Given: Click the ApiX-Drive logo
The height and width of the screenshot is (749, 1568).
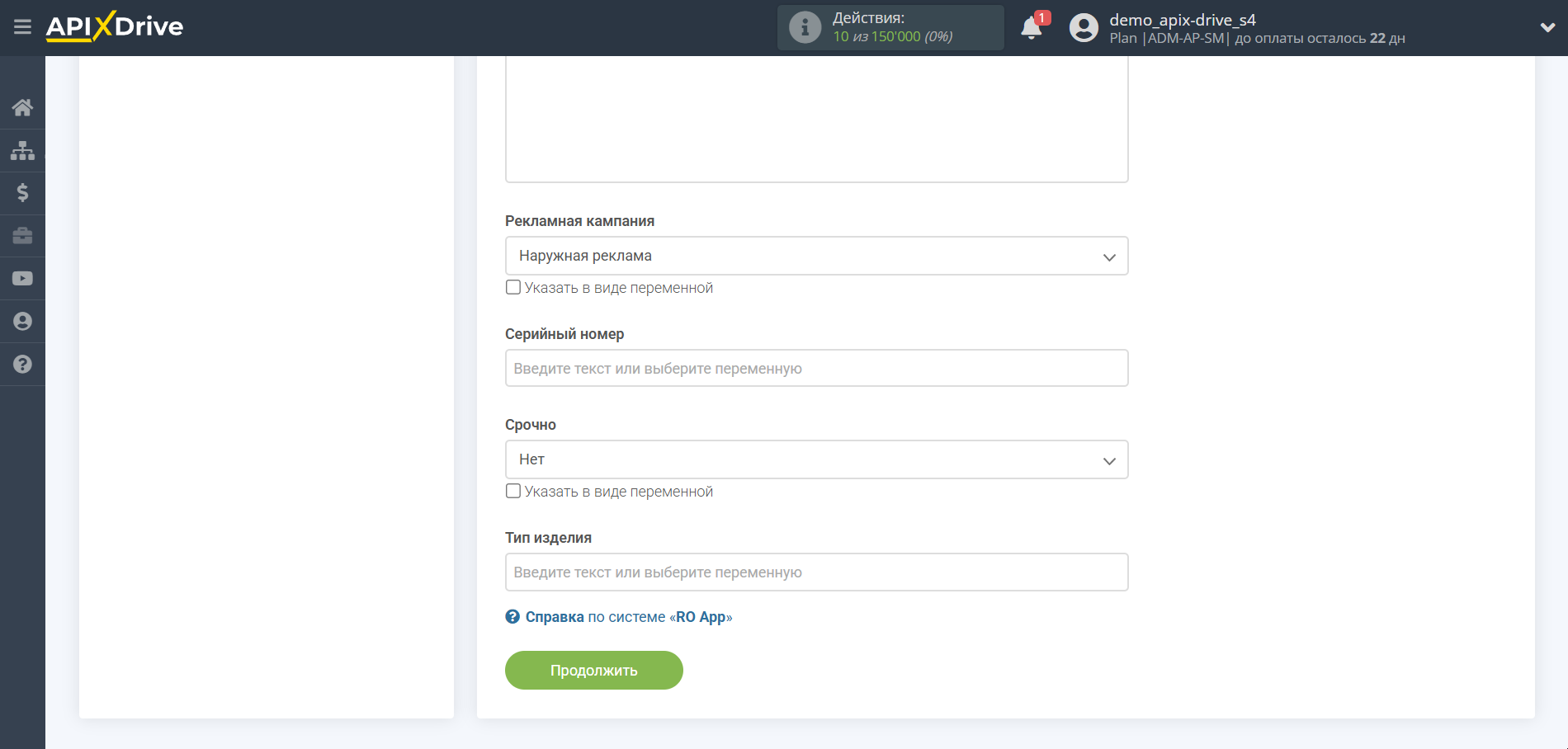Looking at the screenshot, I should point(115,26).
